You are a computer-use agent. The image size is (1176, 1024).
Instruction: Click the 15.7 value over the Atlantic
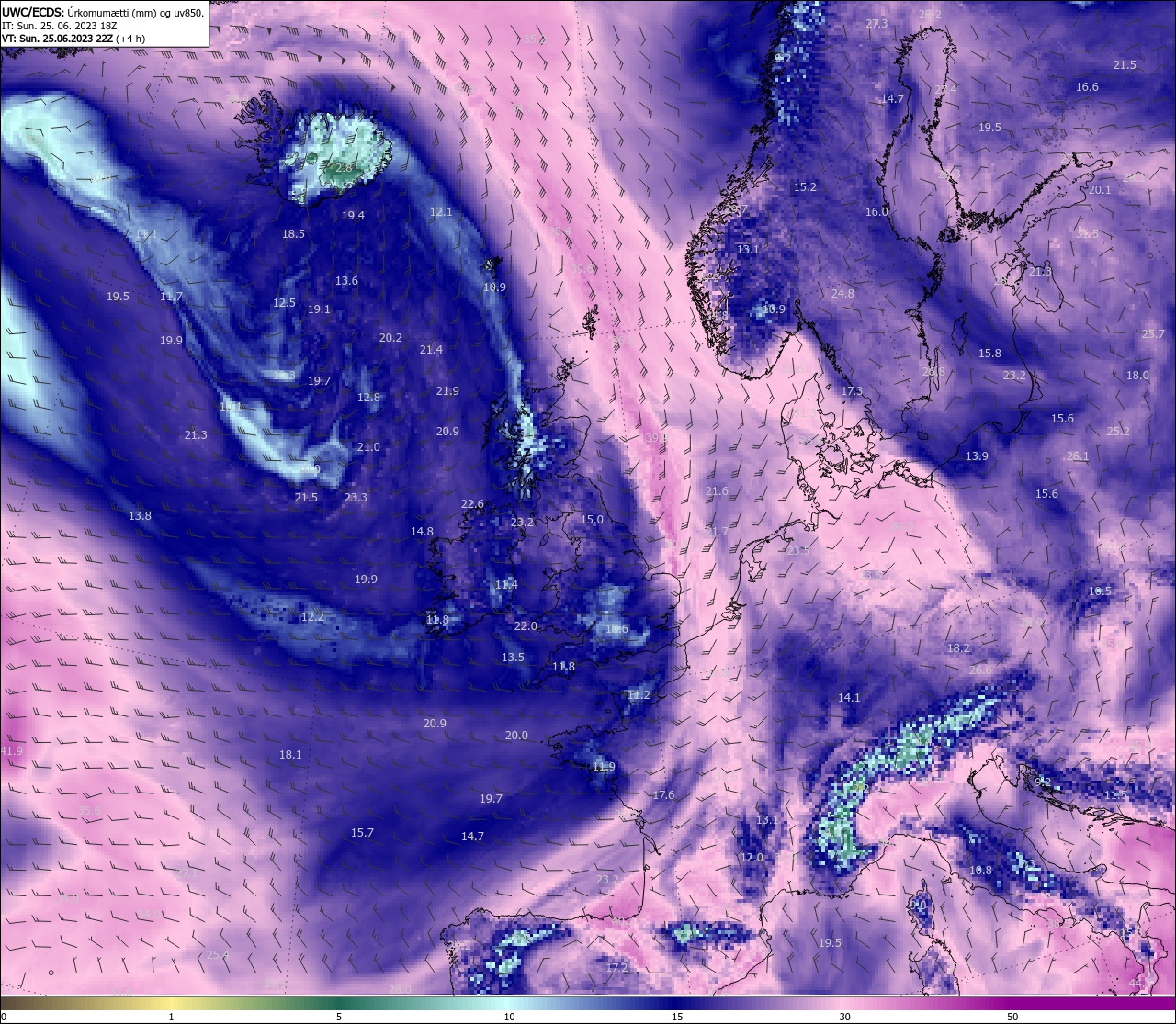click(x=362, y=832)
